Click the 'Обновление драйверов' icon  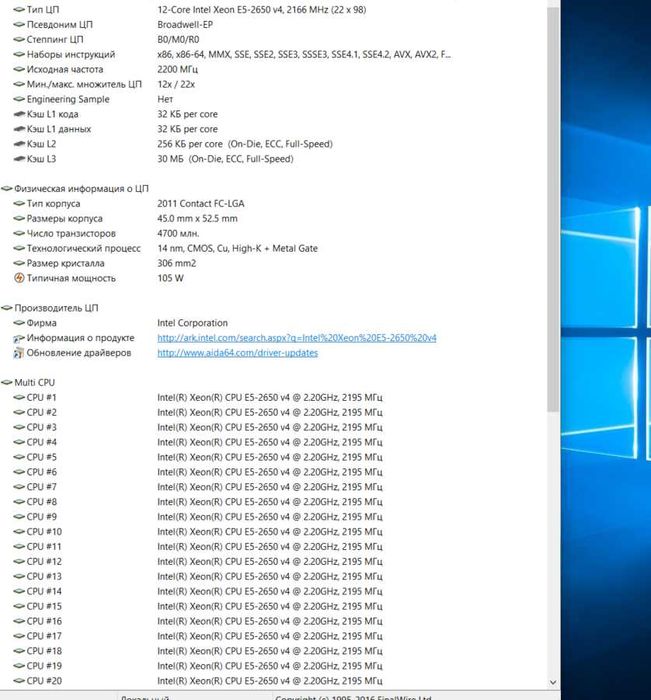pyautogui.click(x=19, y=353)
